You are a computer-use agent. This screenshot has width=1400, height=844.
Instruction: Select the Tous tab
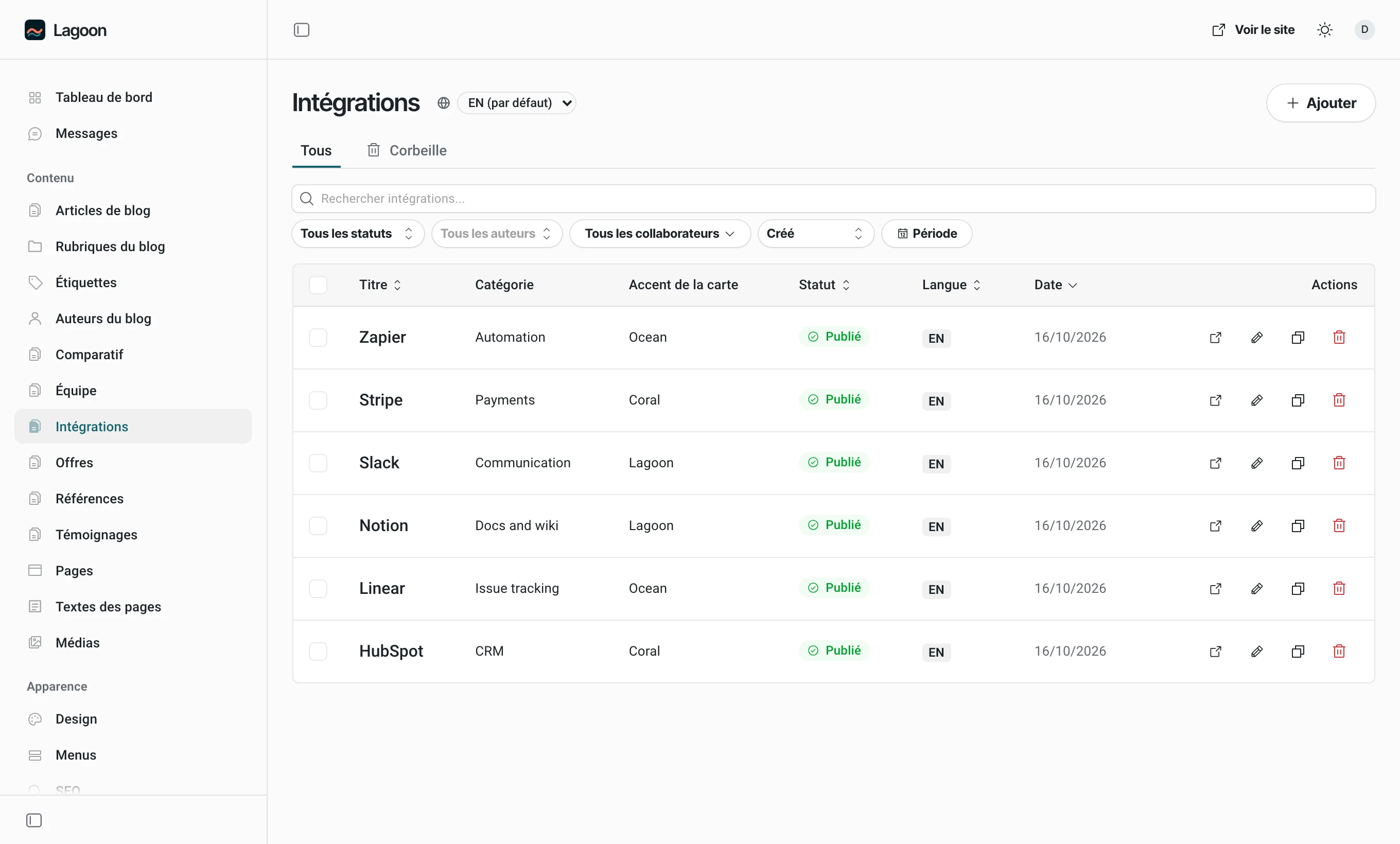[316, 150]
